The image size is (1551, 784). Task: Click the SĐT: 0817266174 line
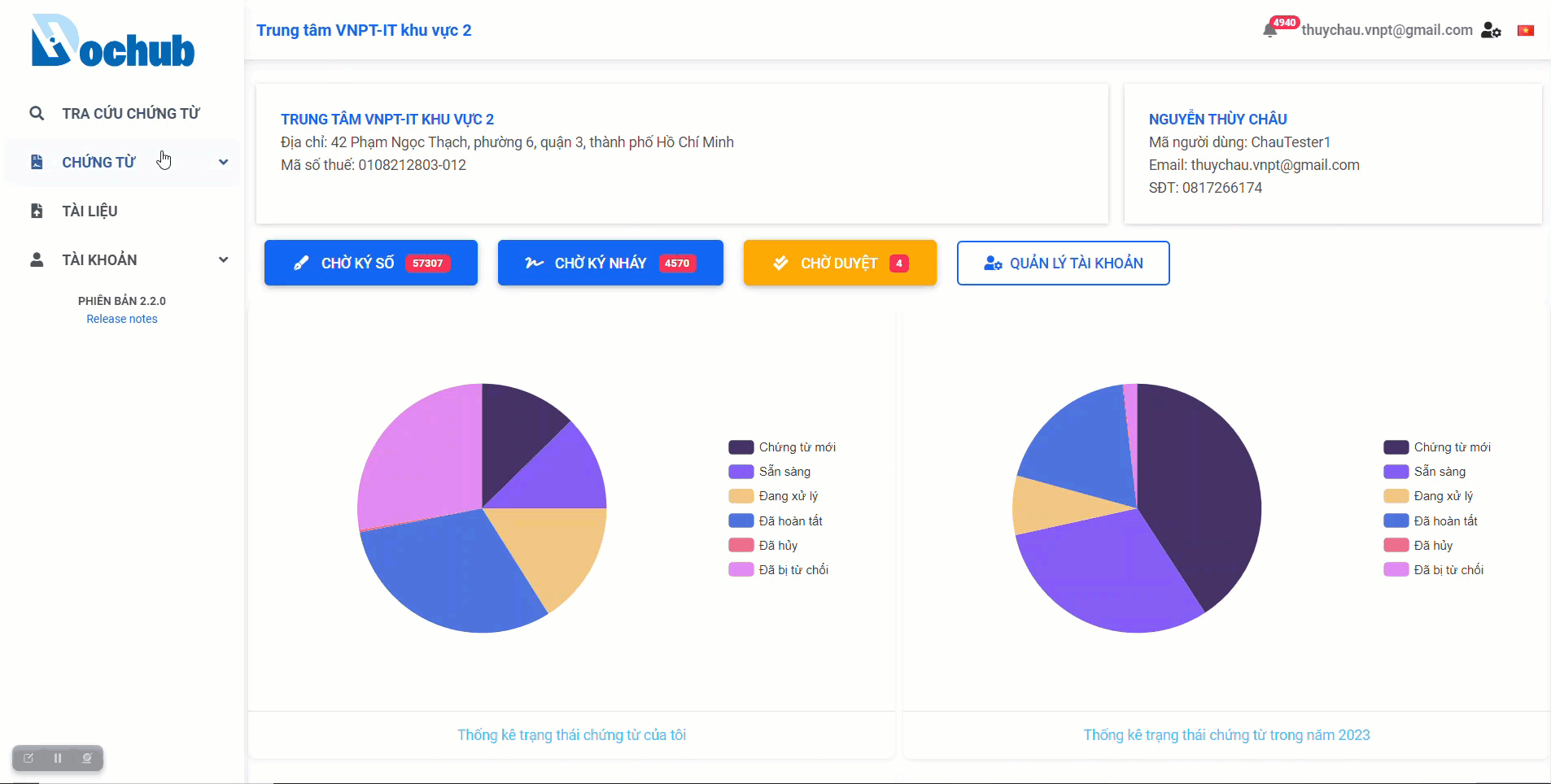click(1206, 188)
